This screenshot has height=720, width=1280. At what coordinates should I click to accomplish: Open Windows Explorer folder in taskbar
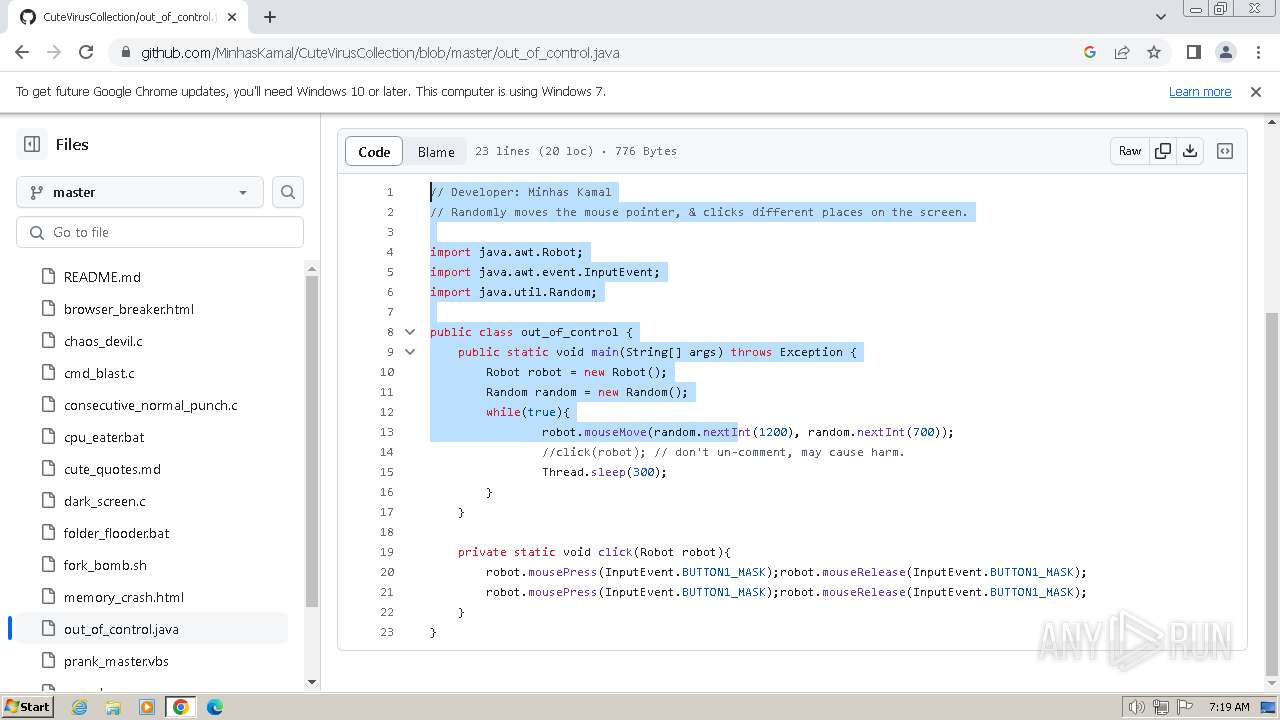point(113,707)
